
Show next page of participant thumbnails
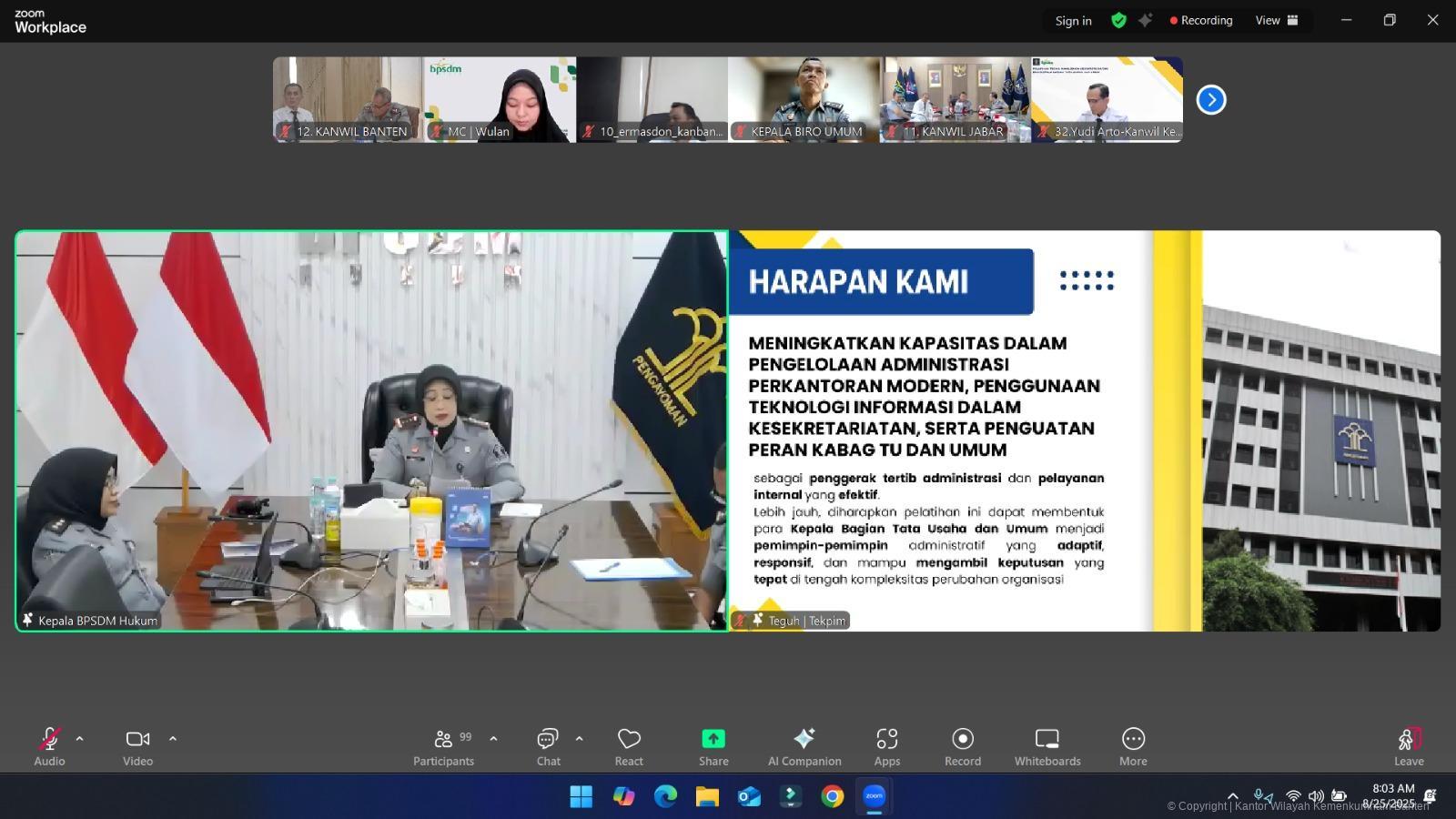point(1210,100)
